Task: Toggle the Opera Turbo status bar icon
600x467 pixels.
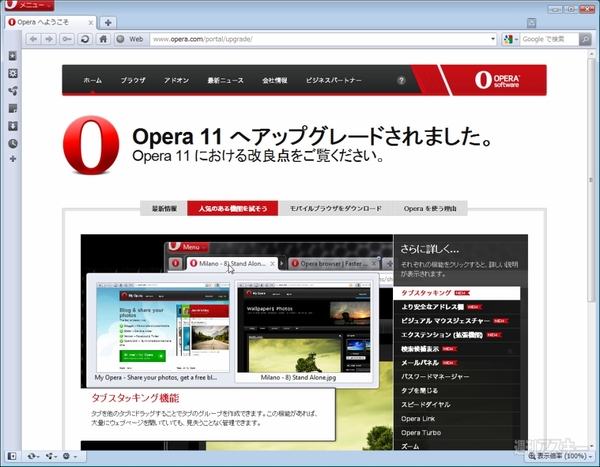Action: 66,456
